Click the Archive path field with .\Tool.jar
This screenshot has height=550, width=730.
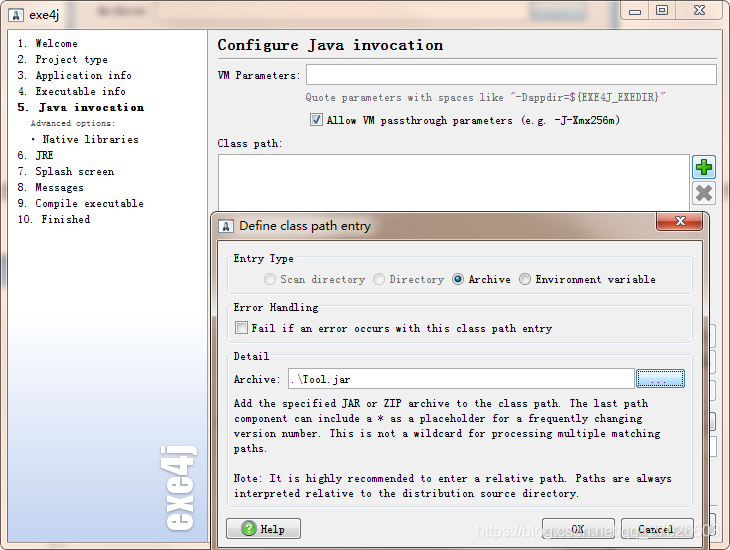461,379
